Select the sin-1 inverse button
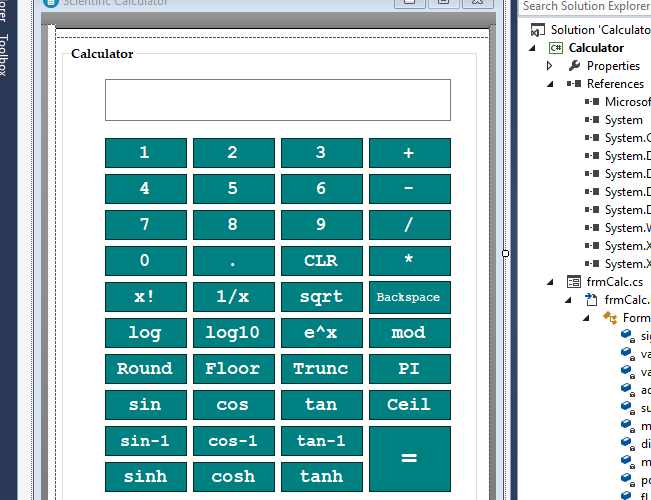 pos(146,441)
